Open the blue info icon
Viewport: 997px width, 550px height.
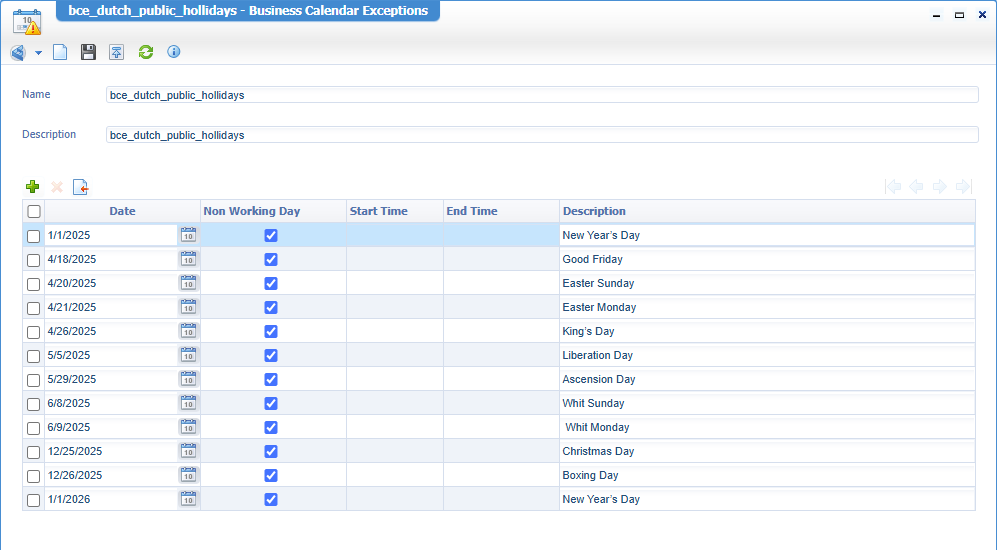click(x=174, y=52)
